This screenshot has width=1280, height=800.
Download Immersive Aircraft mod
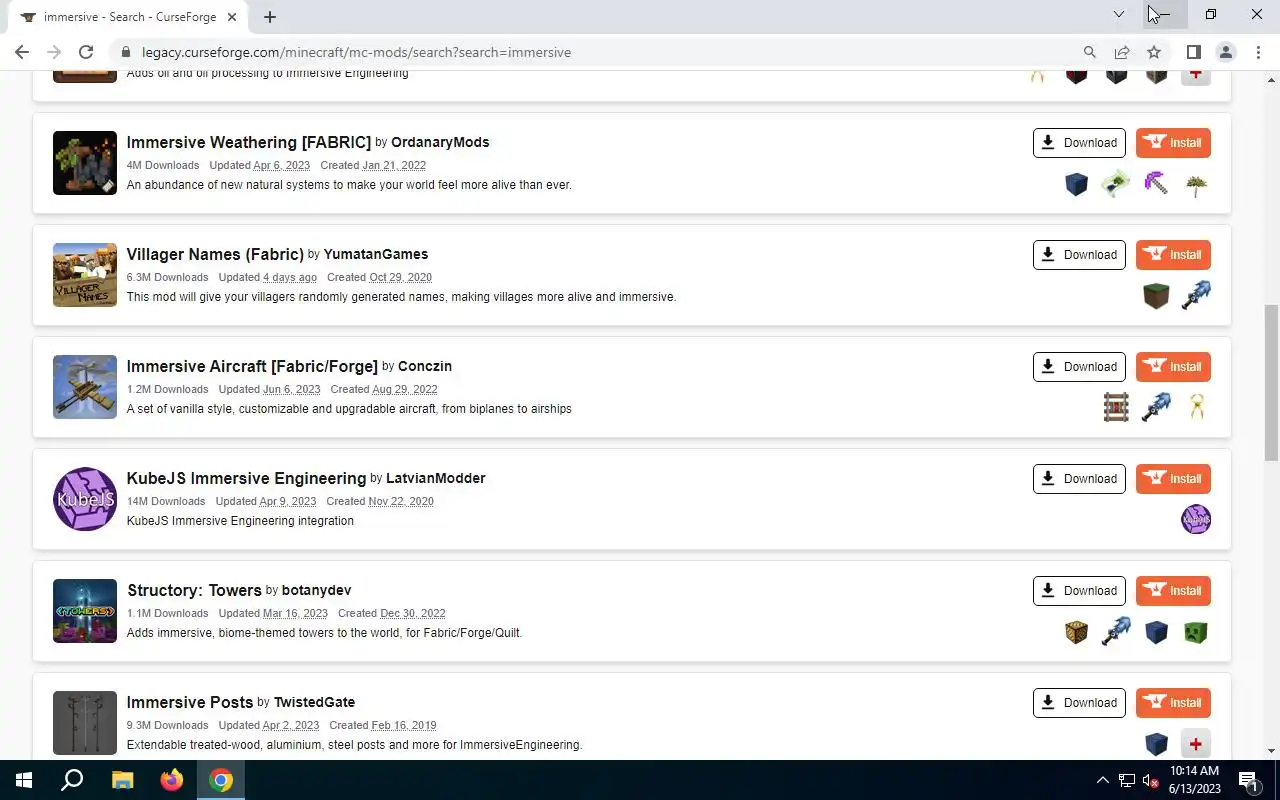[1079, 367]
